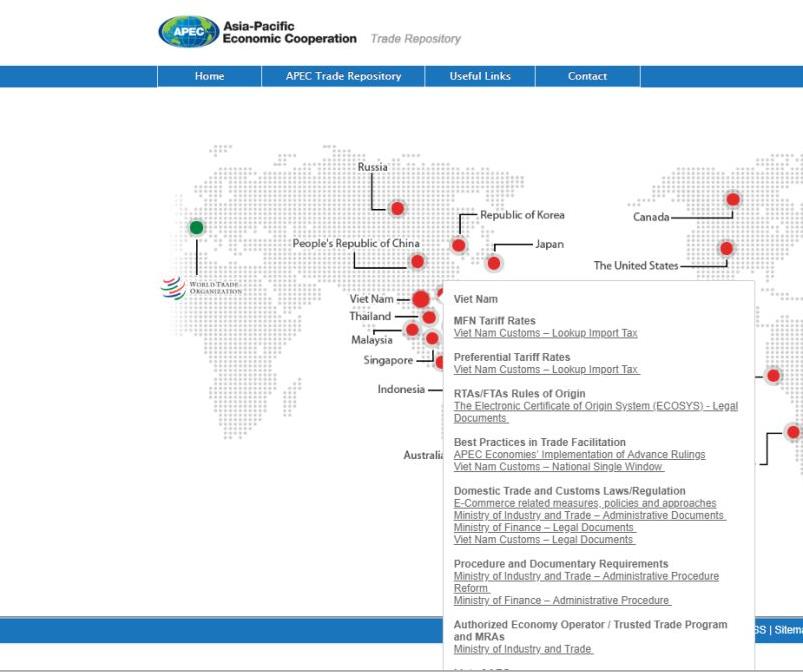Image resolution: width=803 pixels, height=672 pixels.
Task: Open the ECOSYS Legal Documents link
Action: 596,412
